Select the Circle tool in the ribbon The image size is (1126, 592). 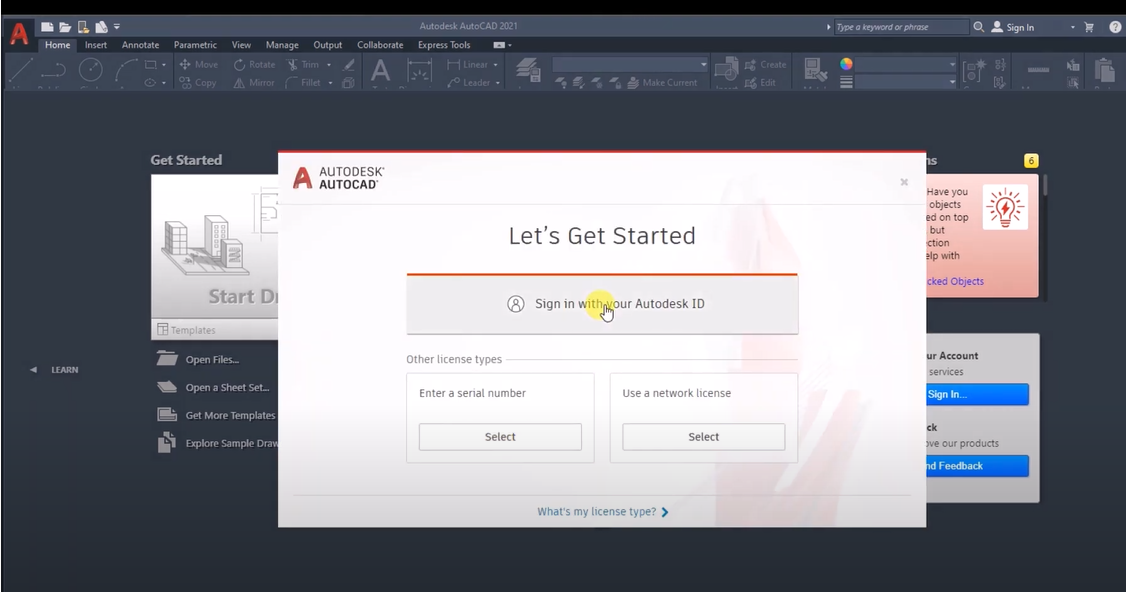(x=90, y=70)
